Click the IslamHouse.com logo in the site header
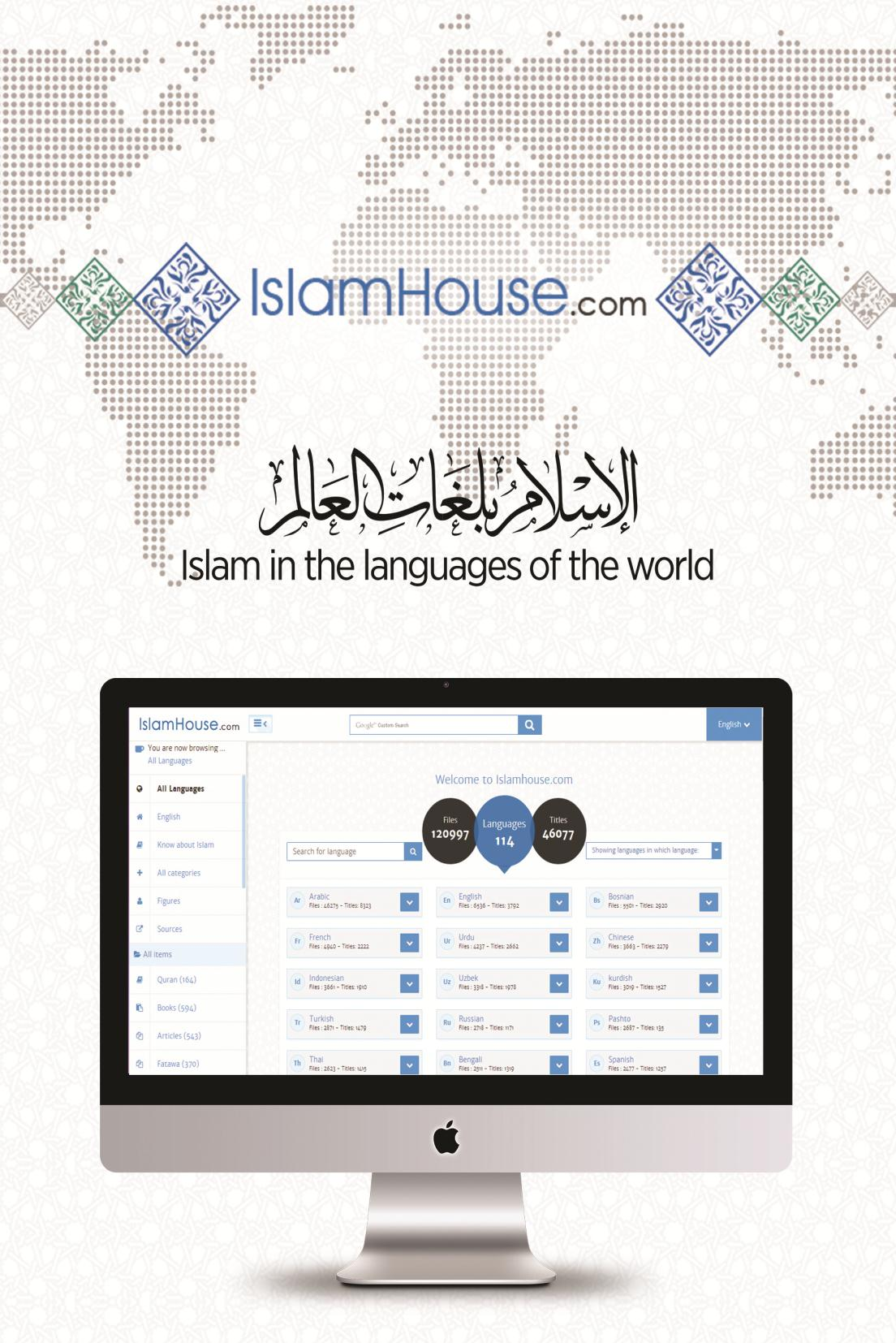Viewport: 896px width, 1343px height. click(189, 724)
